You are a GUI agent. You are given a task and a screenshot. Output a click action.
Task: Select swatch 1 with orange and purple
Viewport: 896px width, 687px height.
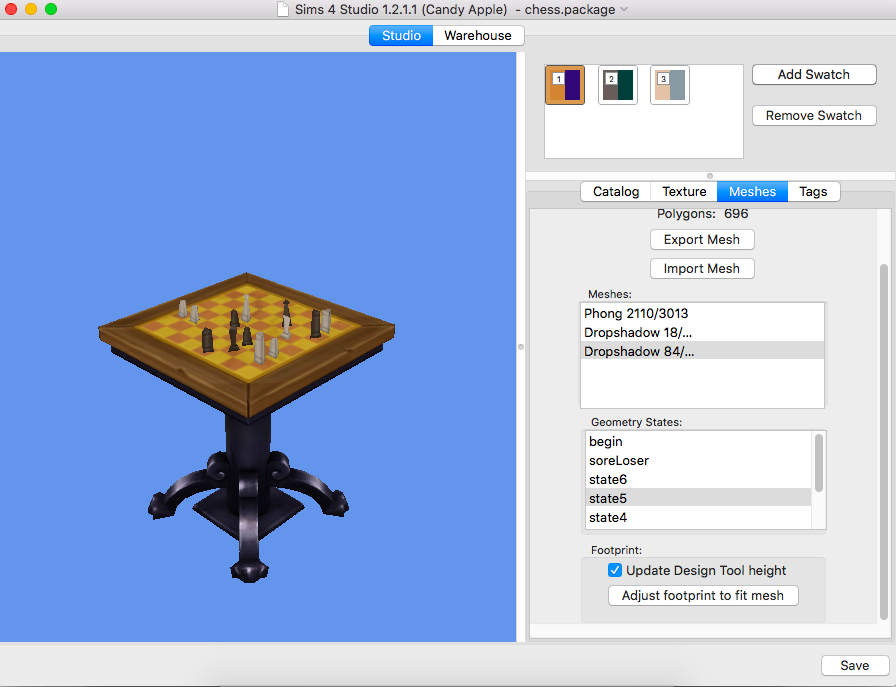[564, 85]
